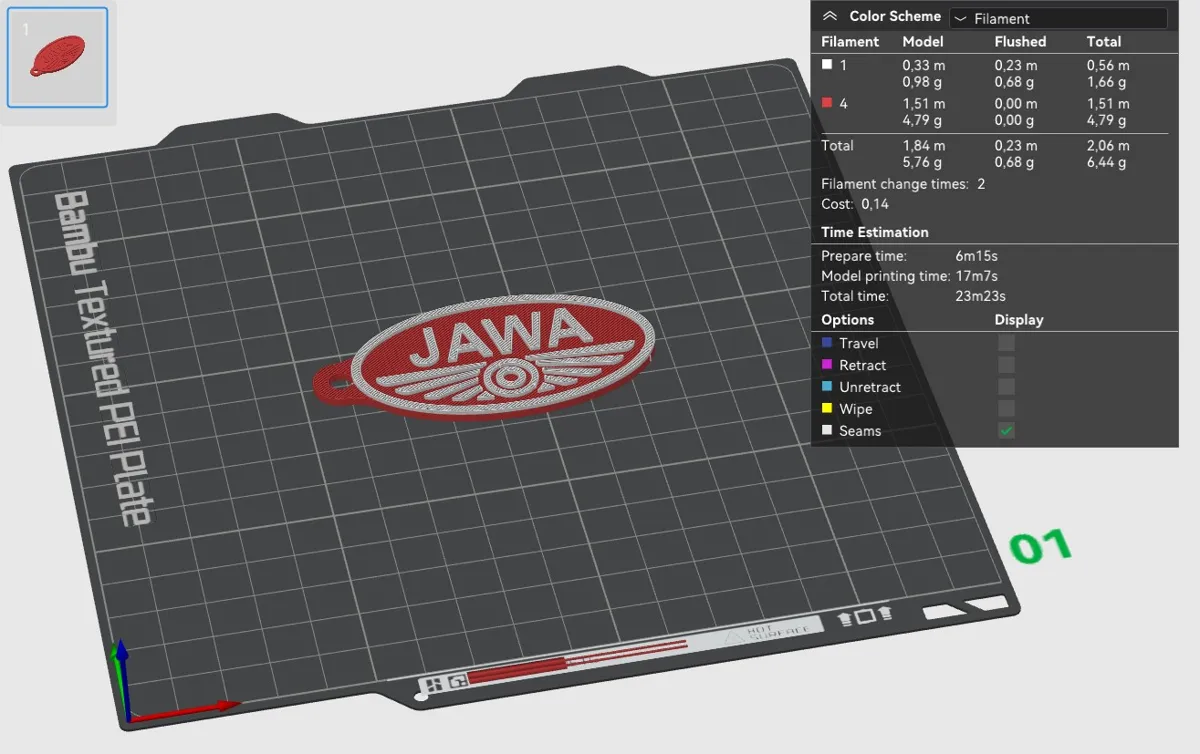The image size is (1200, 754).
Task: Click the yellow Wipe legend square
Action: pyautogui.click(x=827, y=409)
